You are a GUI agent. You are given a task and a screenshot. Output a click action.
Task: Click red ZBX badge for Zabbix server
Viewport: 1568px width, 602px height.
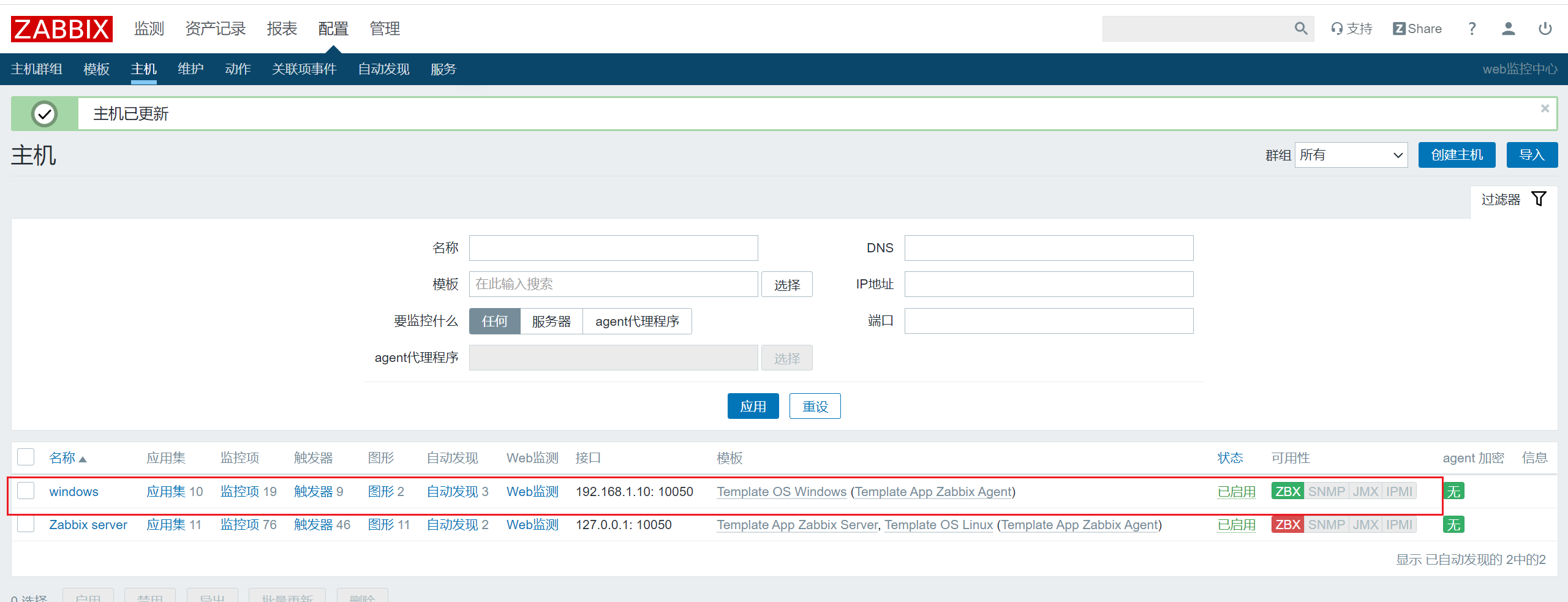pyautogui.click(x=1287, y=525)
